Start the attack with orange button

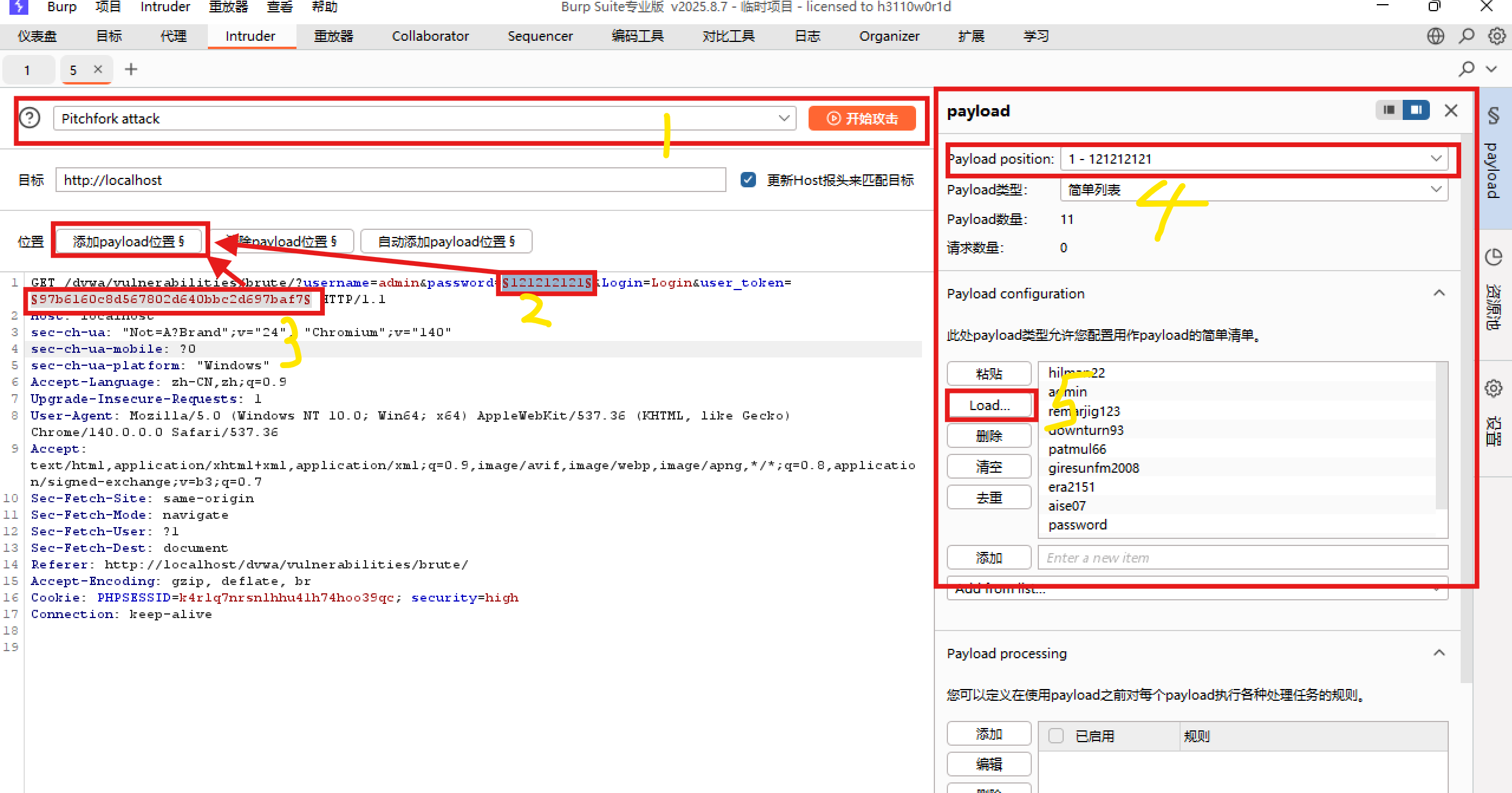[x=862, y=118]
